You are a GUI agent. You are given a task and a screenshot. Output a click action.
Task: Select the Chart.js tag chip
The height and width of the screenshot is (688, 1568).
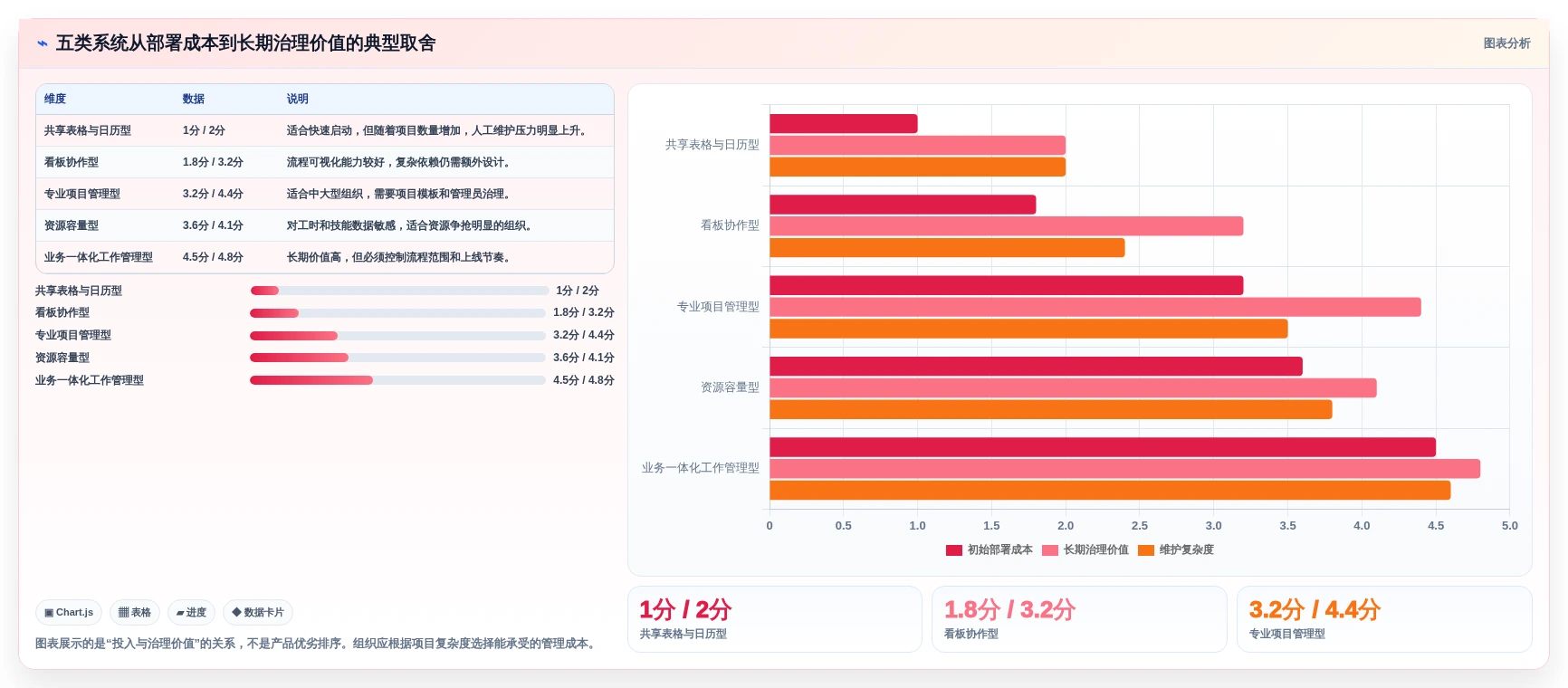point(69,613)
